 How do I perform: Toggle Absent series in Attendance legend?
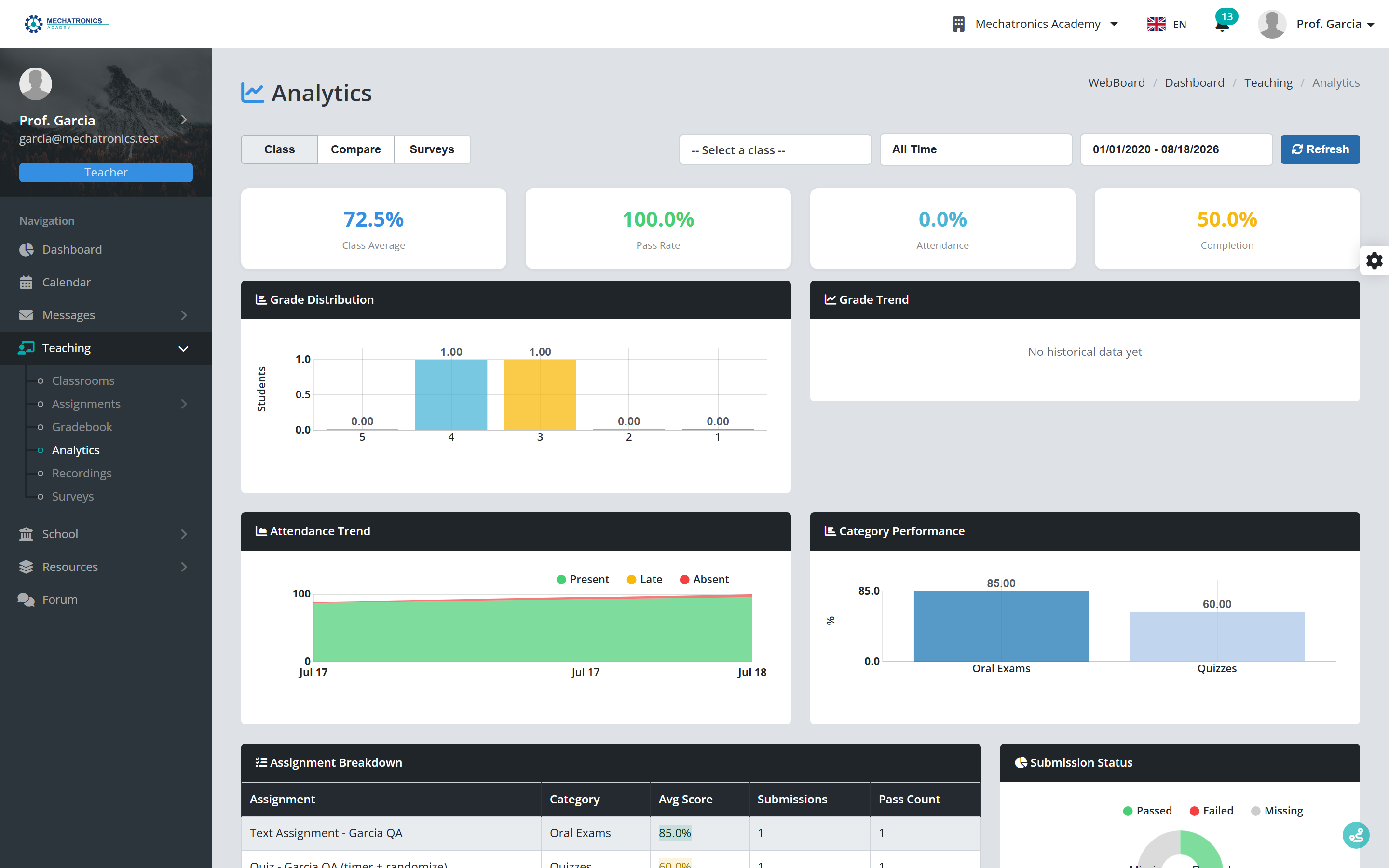click(x=704, y=579)
